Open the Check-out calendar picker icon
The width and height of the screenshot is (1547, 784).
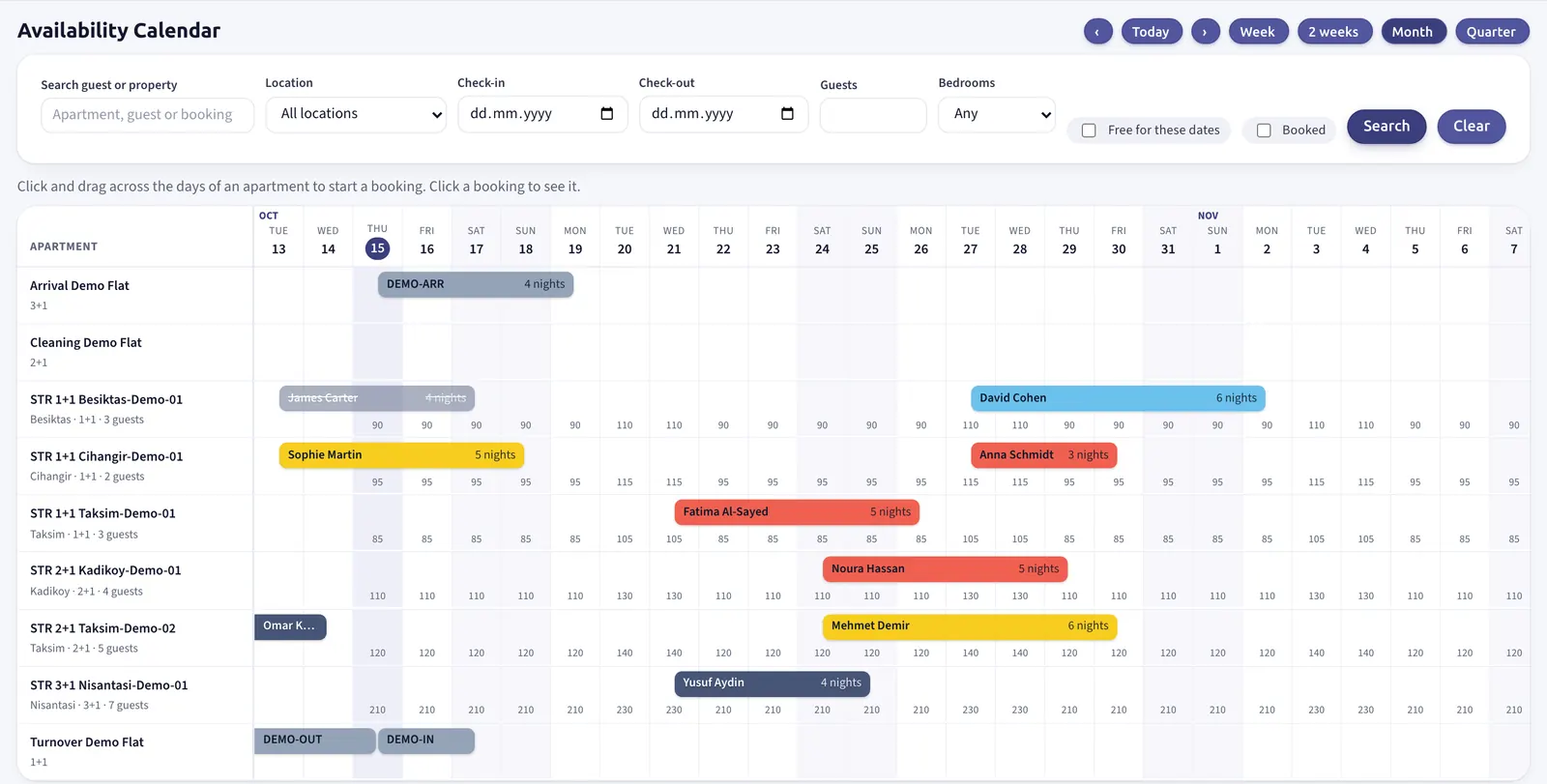[787, 114]
